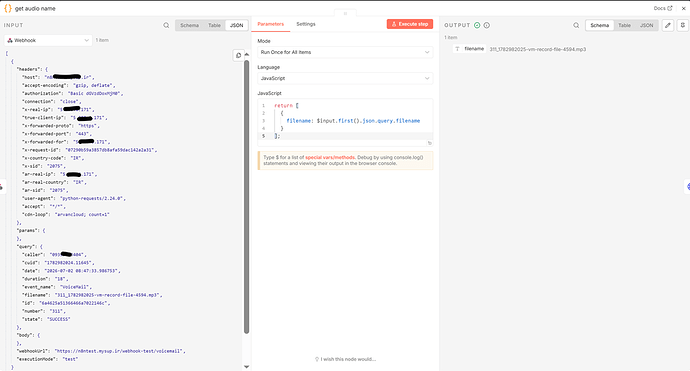Click the input panel scrollbar up arrow
This screenshot has height=371, width=690.
coord(246,55)
